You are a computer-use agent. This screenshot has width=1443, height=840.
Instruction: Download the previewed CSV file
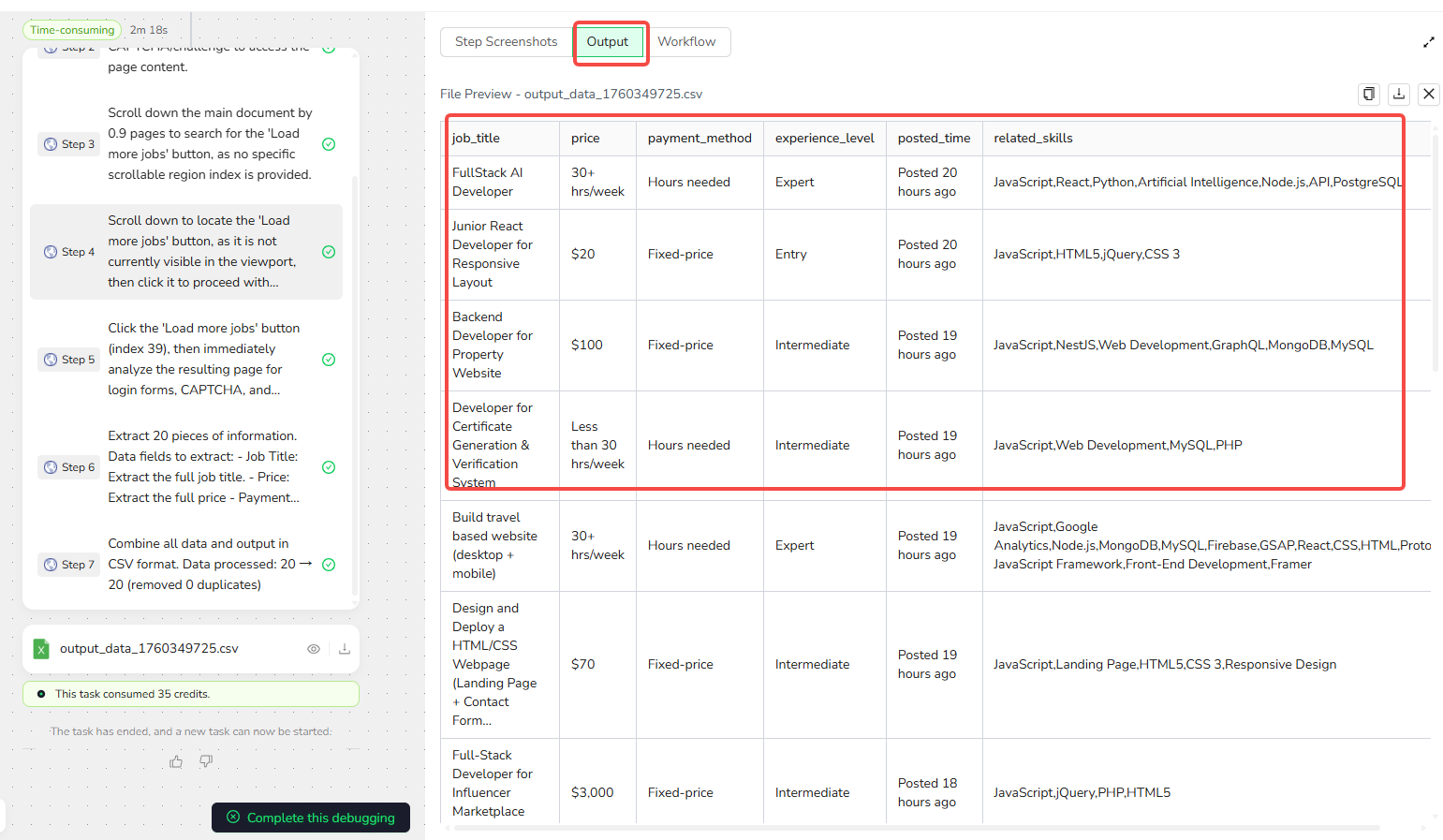click(1399, 94)
